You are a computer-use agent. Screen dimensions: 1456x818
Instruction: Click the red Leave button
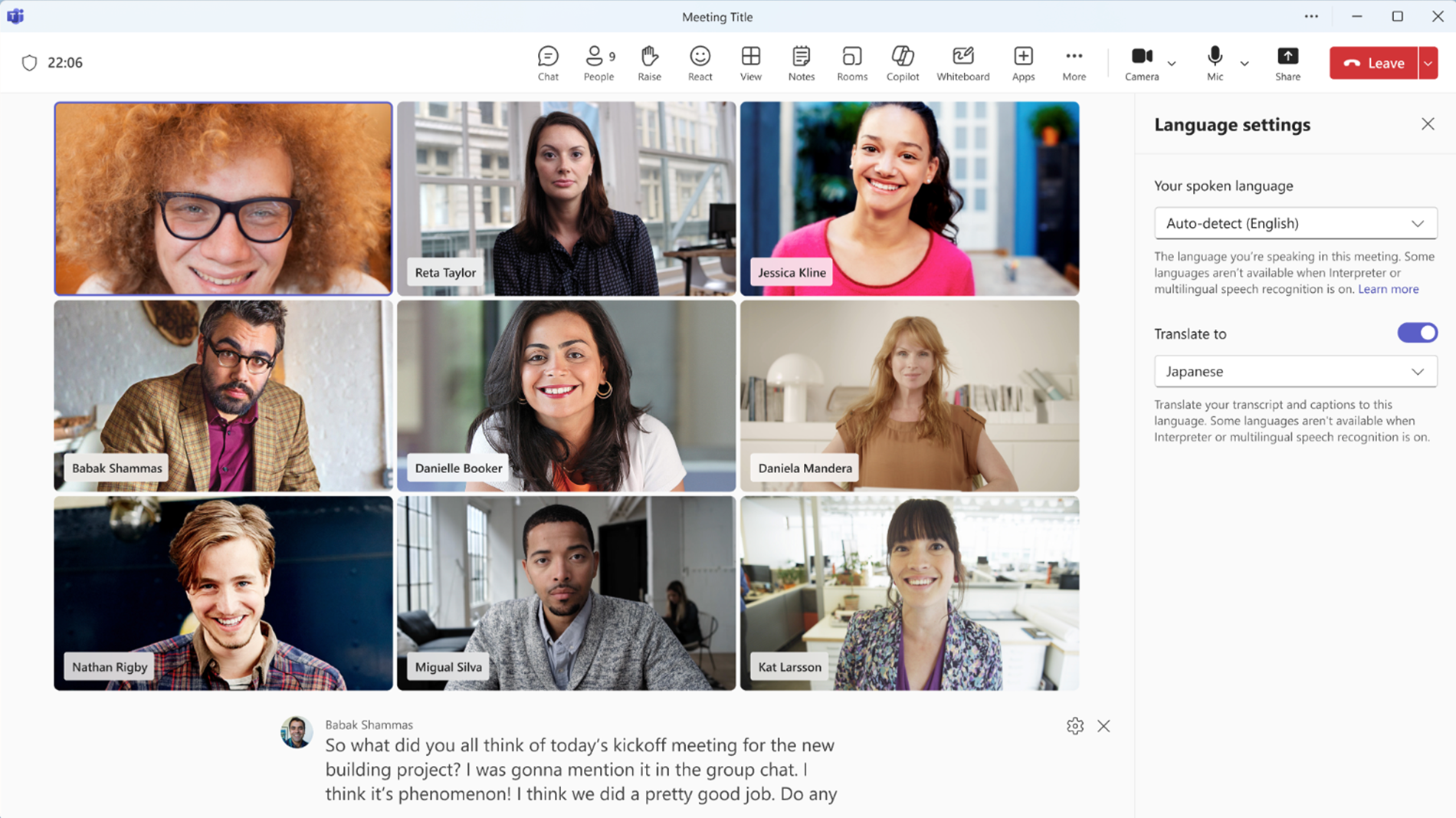point(1374,64)
